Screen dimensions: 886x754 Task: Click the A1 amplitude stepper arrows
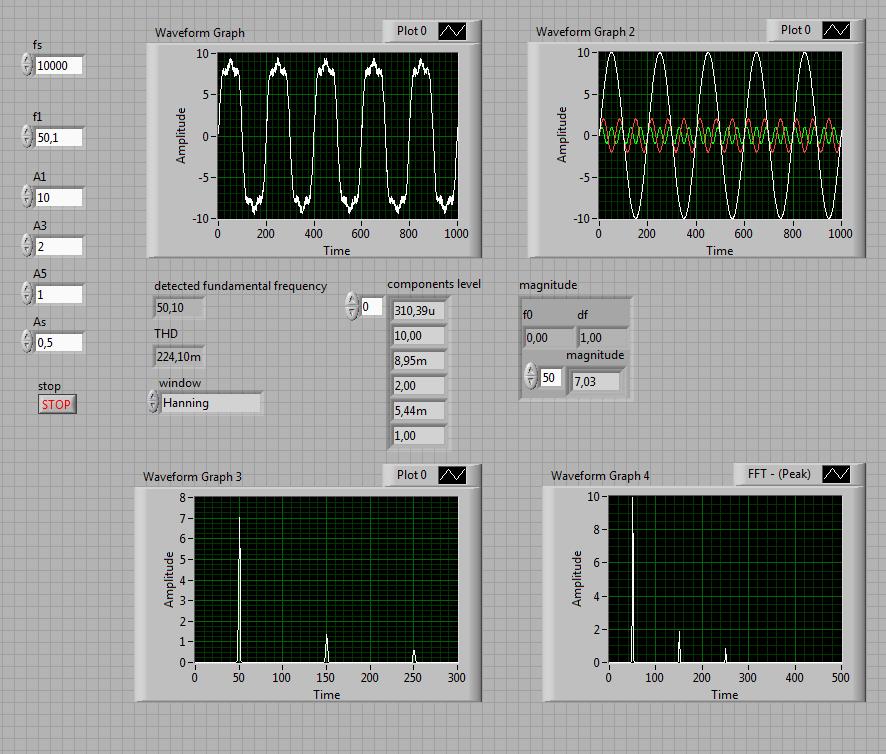27,196
